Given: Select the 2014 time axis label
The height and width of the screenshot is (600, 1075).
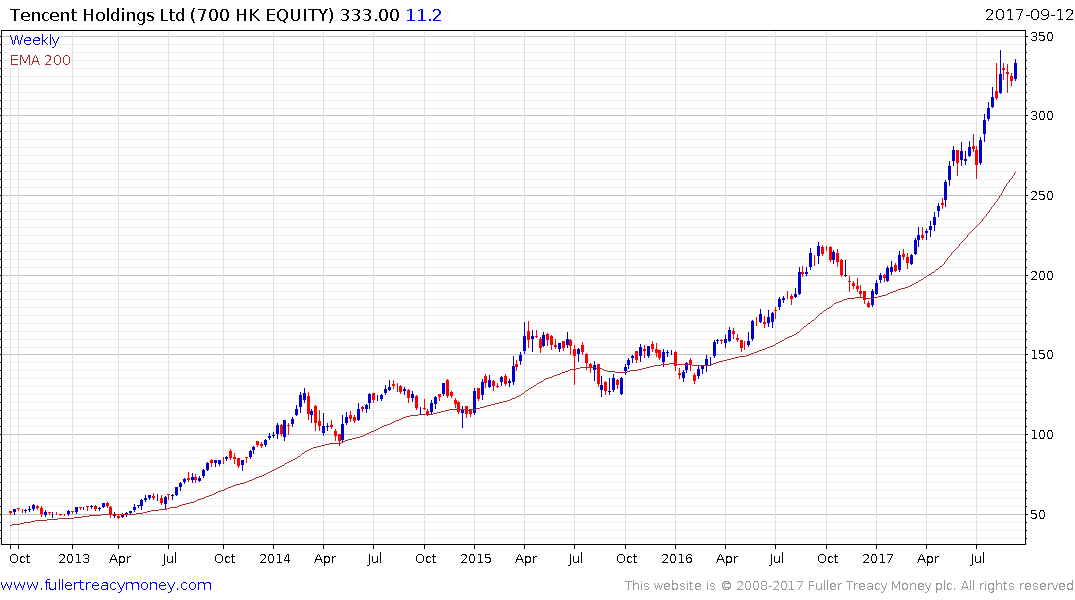Looking at the screenshot, I should pos(274,558).
